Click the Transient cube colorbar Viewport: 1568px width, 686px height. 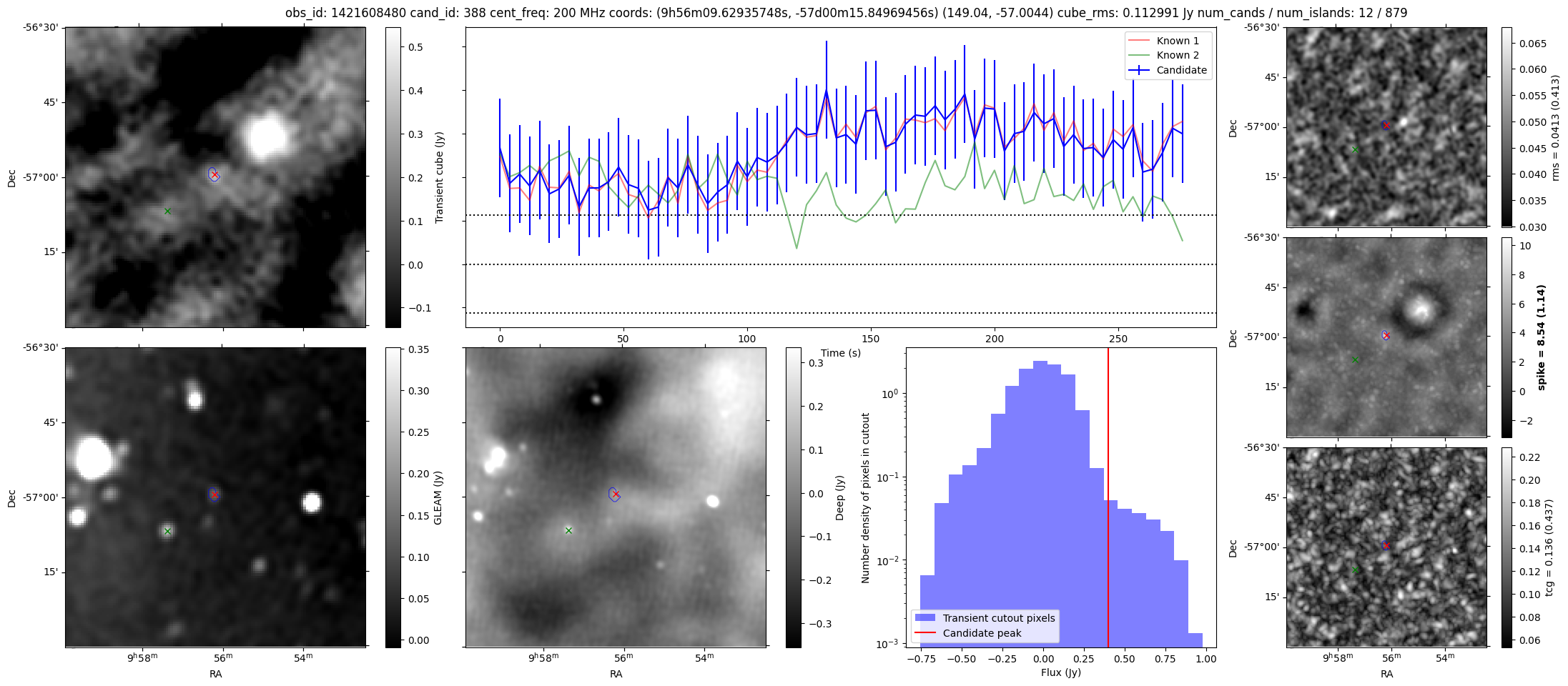(393, 177)
